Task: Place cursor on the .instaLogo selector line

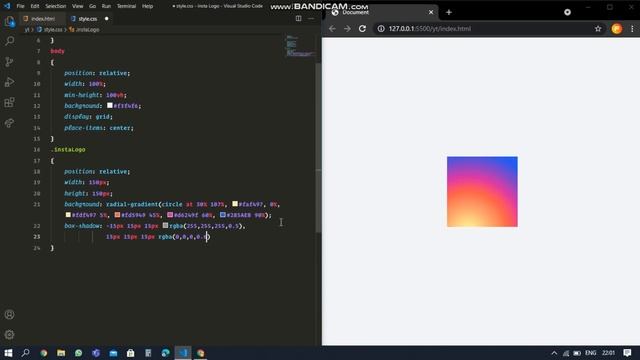Action: pos(68,149)
